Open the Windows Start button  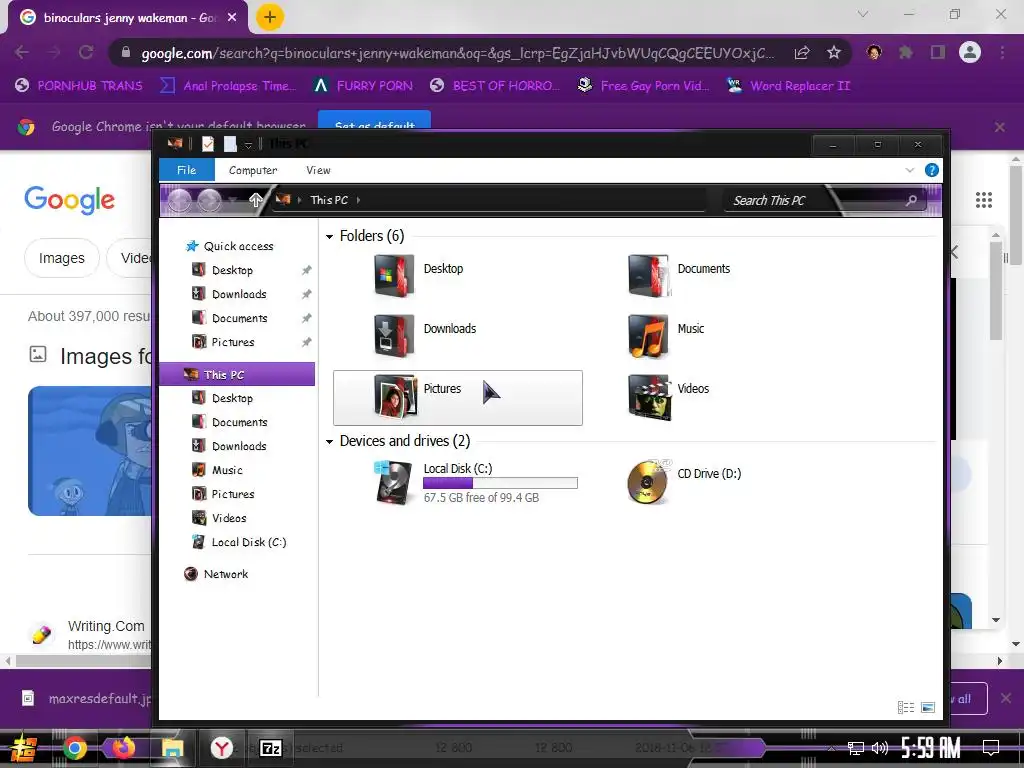[x=24, y=748]
